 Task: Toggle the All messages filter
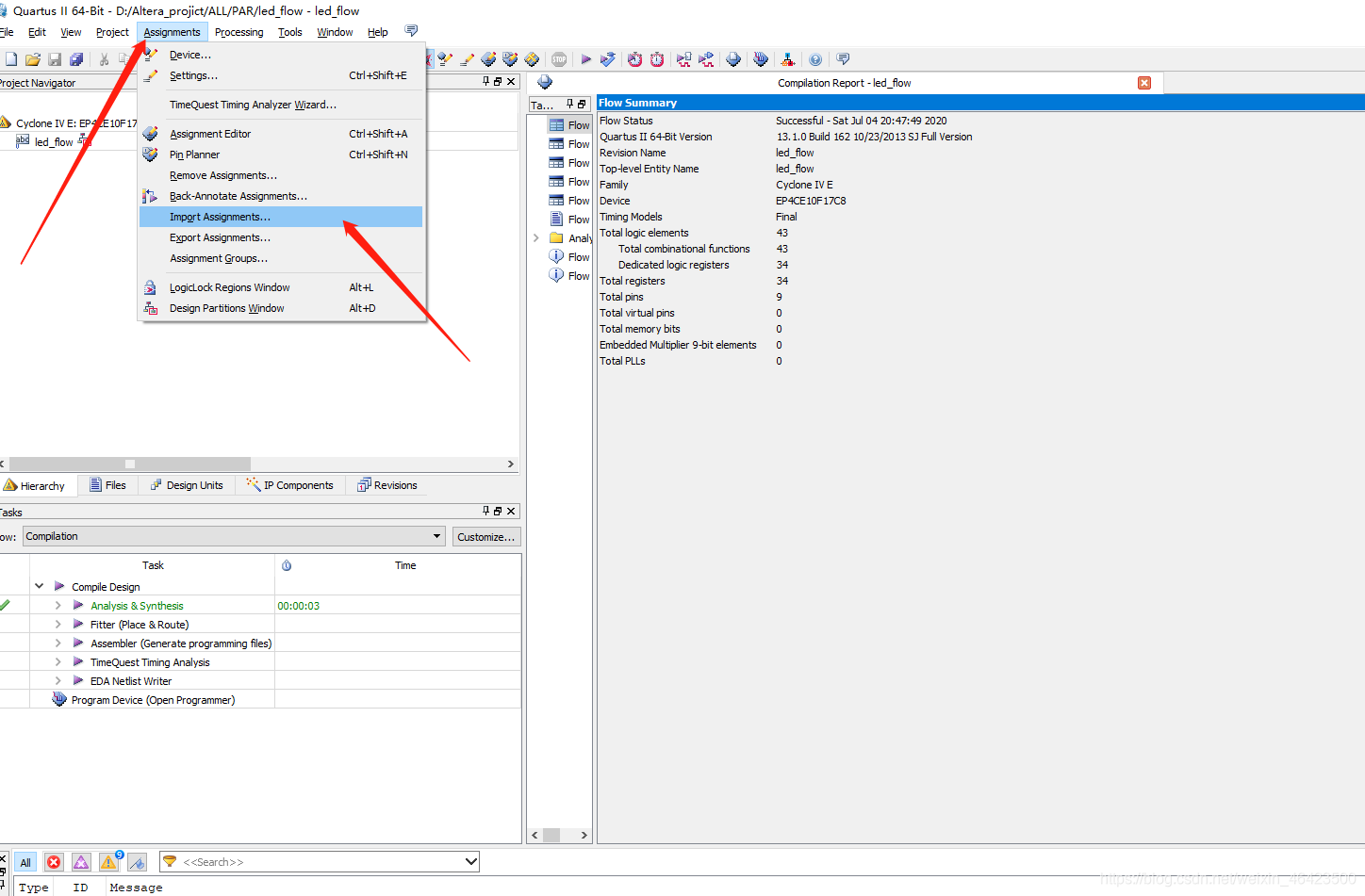pyautogui.click(x=25, y=862)
